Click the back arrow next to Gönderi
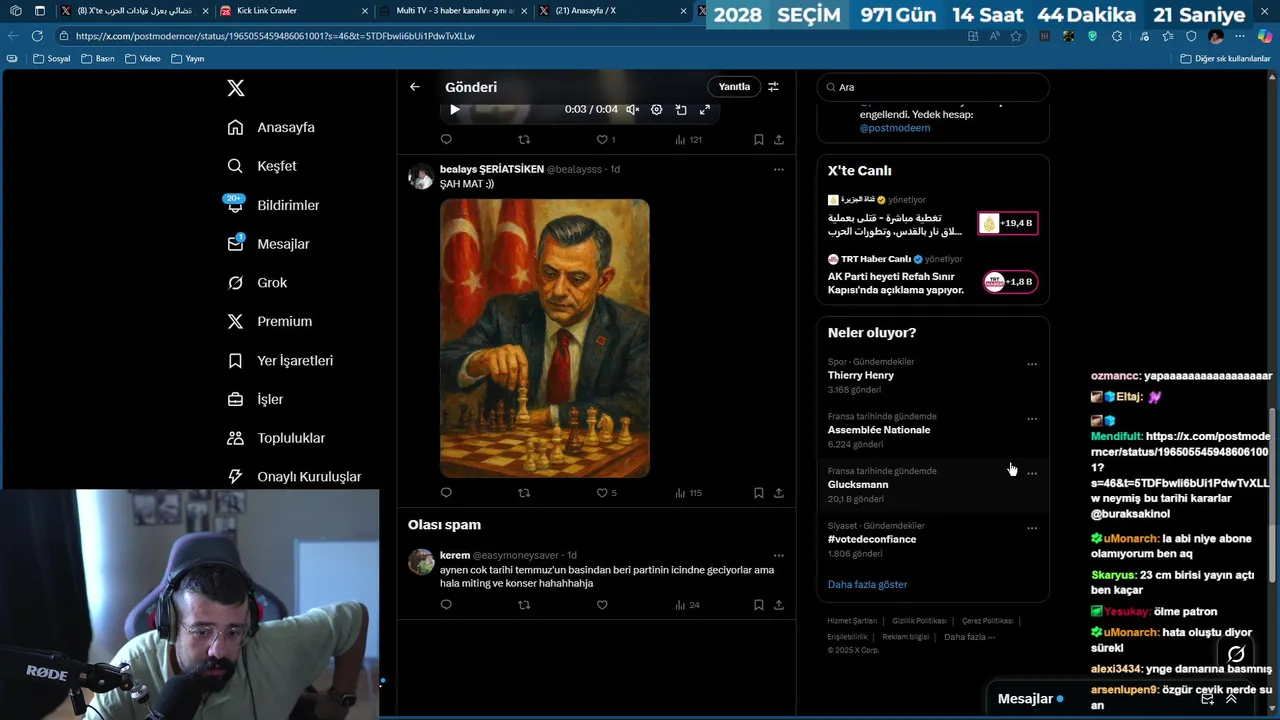Image resolution: width=1280 pixels, height=720 pixels. point(415,87)
